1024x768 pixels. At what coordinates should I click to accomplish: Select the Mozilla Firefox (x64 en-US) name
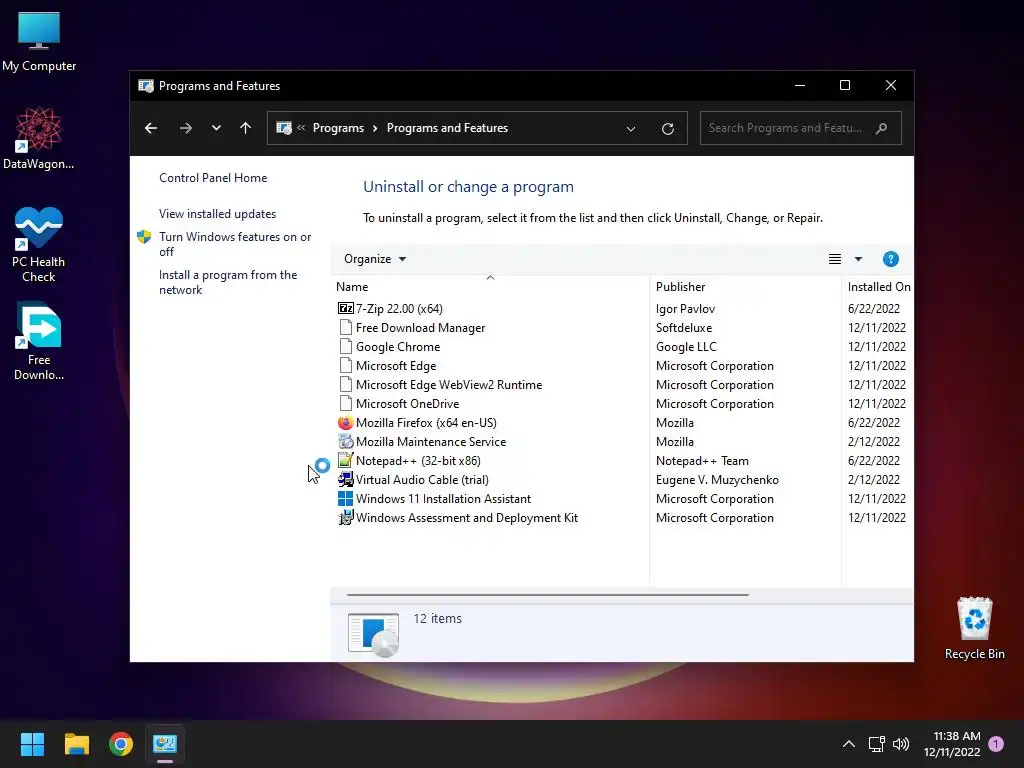(426, 423)
